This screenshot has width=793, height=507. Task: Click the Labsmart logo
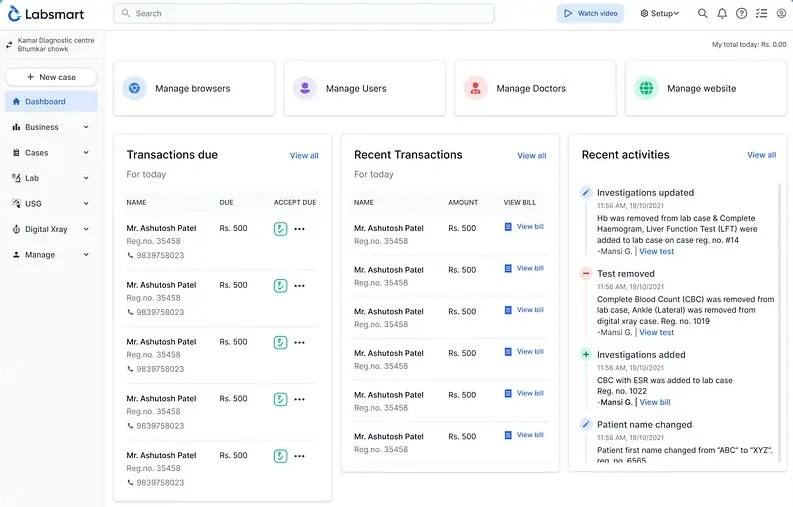pos(46,14)
